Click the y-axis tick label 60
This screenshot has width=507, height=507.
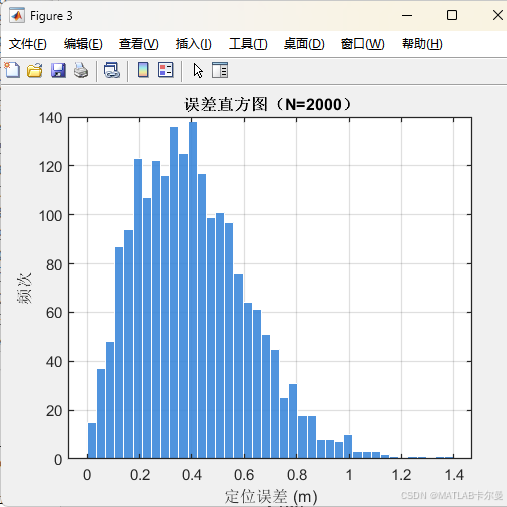coord(54,313)
